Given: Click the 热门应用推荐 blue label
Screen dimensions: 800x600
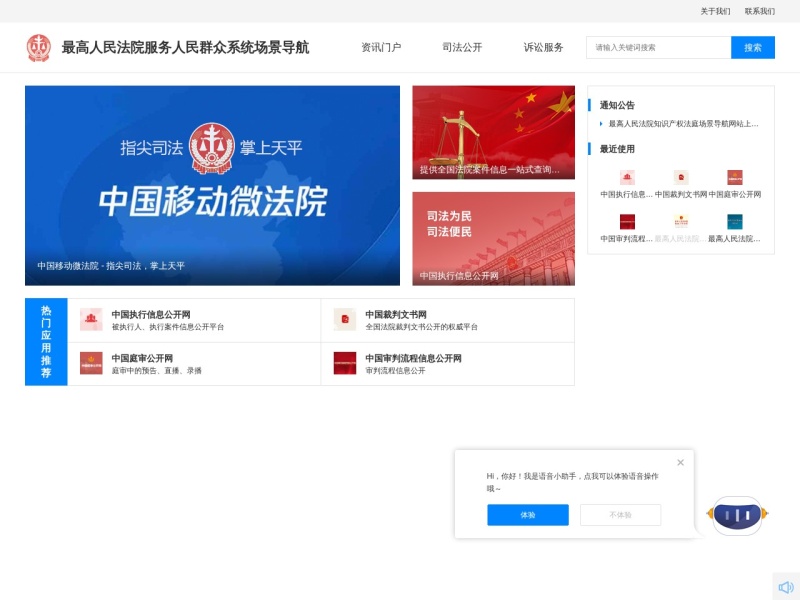Looking at the screenshot, I should click(46, 342).
